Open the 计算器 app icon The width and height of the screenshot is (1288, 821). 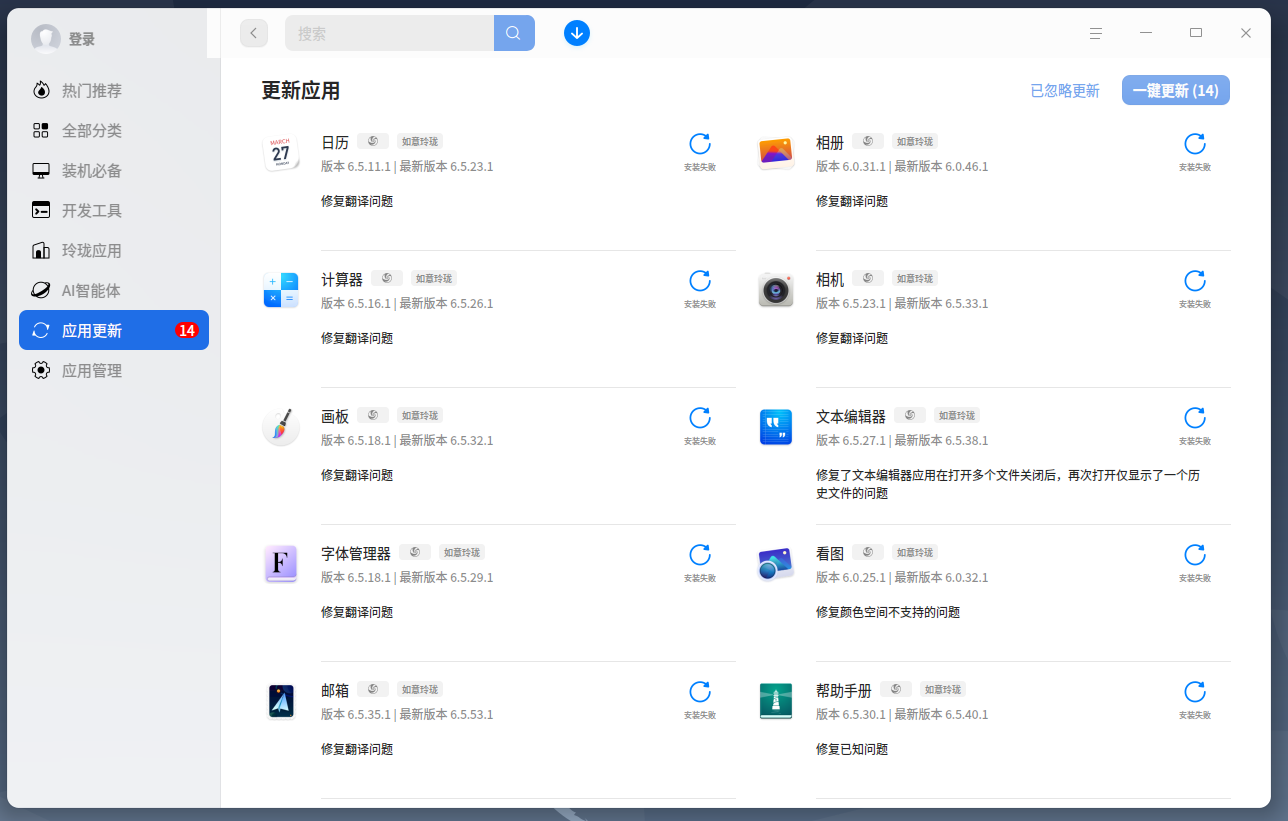coord(281,290)
